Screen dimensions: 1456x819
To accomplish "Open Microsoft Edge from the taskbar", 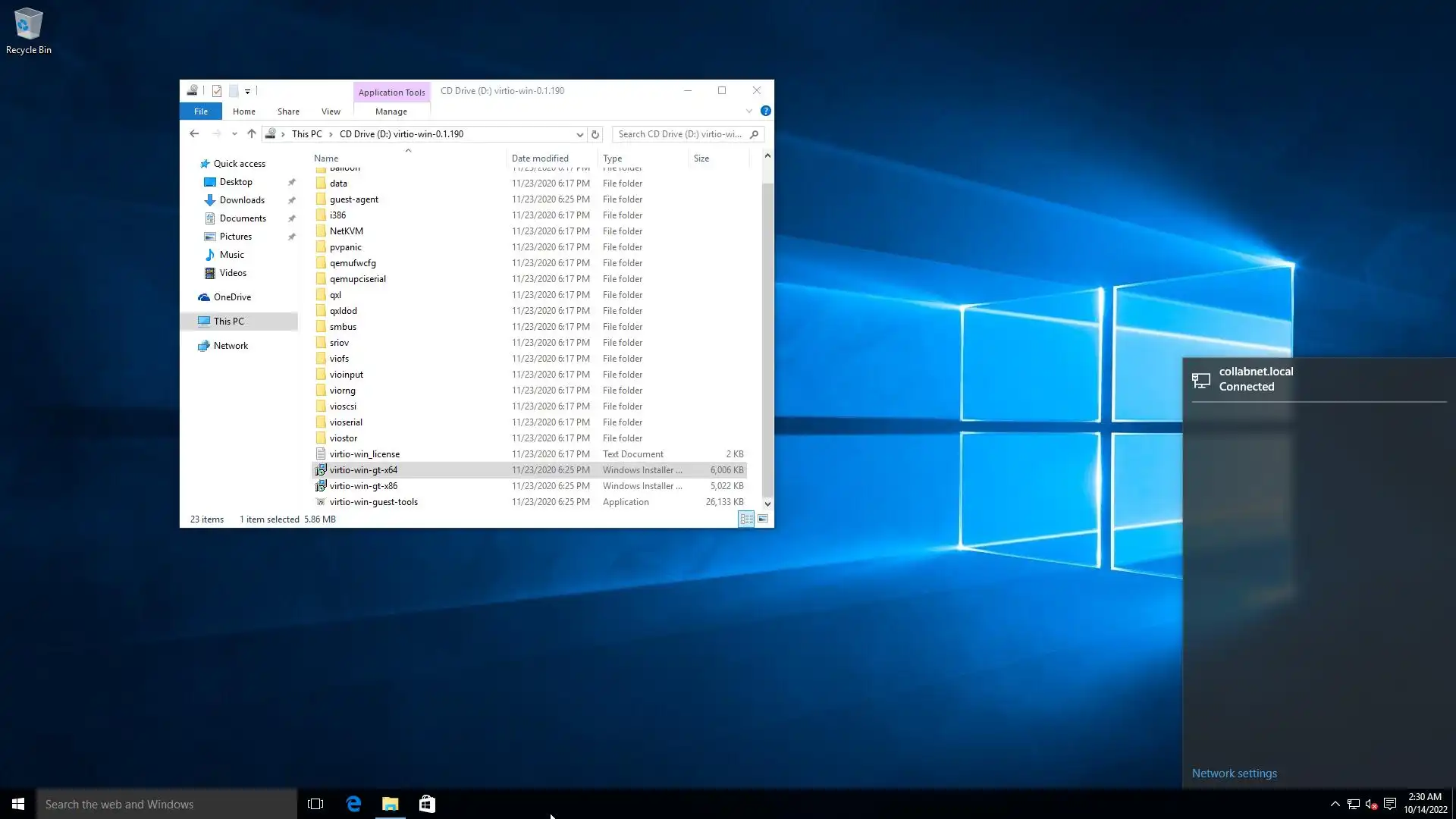I will [x=353, y=804].
